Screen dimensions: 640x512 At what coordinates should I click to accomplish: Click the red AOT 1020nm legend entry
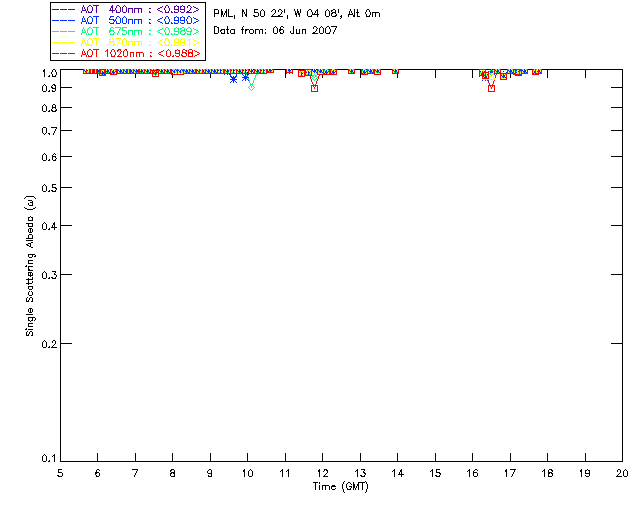(126, 53)
